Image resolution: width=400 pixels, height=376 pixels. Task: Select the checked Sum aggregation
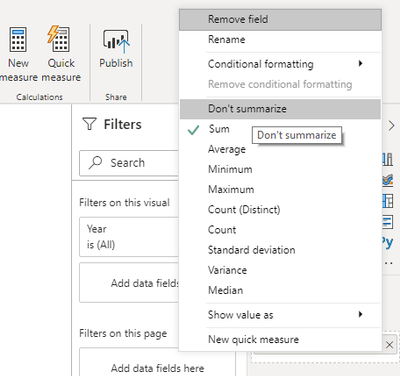pyautogui.click(x=280, y=129)
